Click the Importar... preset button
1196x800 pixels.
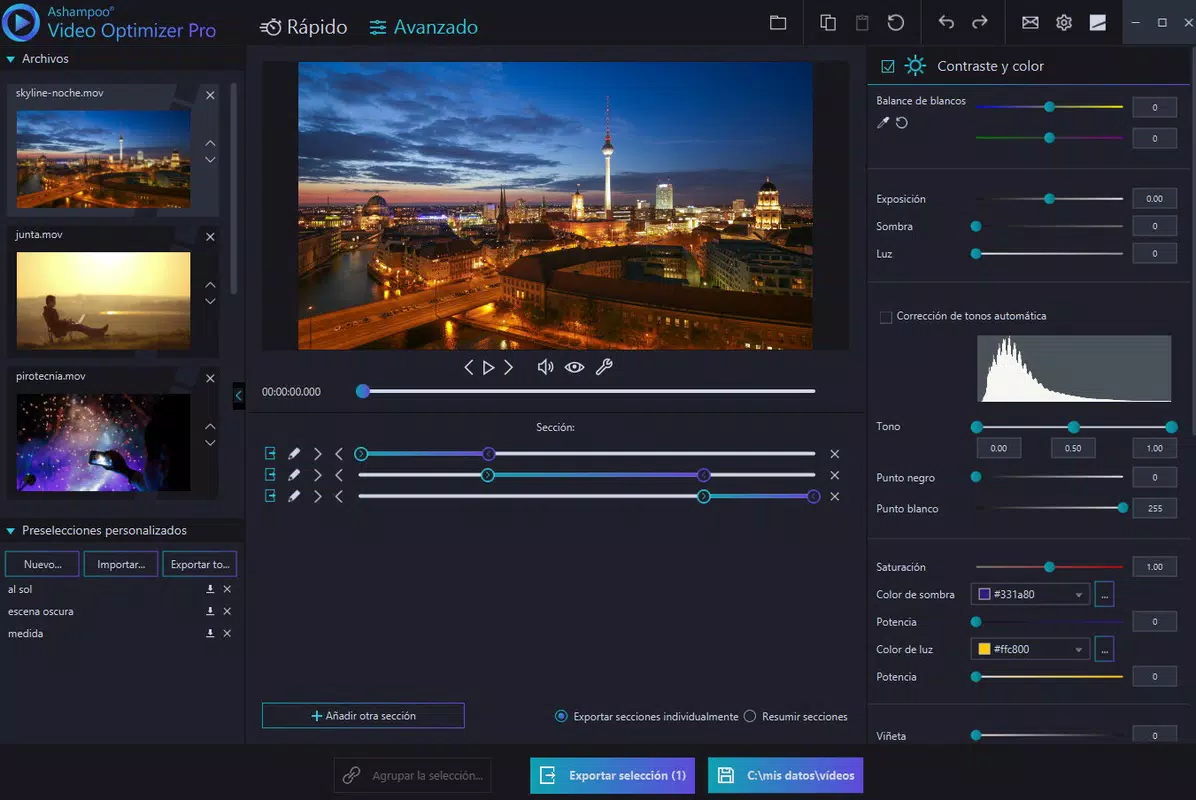pos(121,564)
